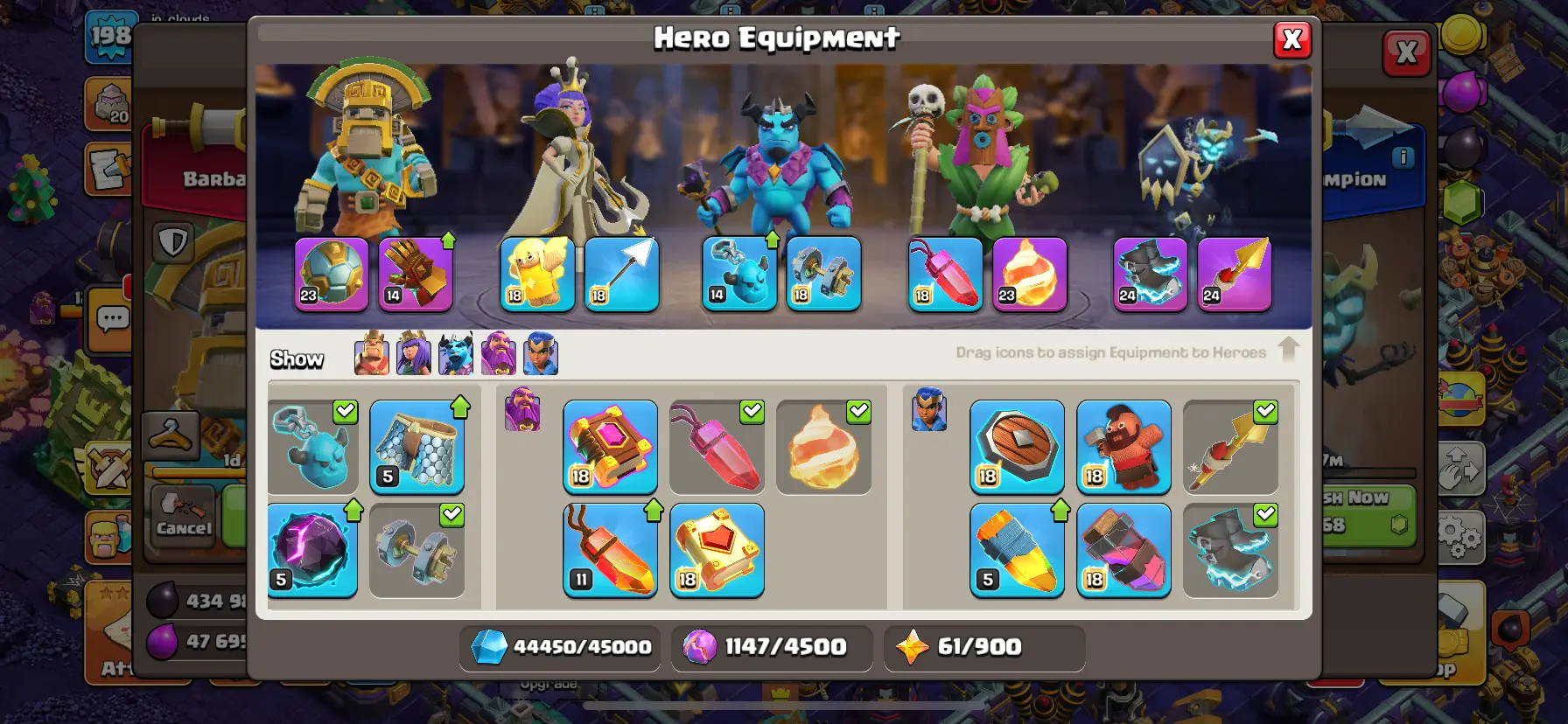Open Grand Warden's level 23 Fireball slot

1030,274
